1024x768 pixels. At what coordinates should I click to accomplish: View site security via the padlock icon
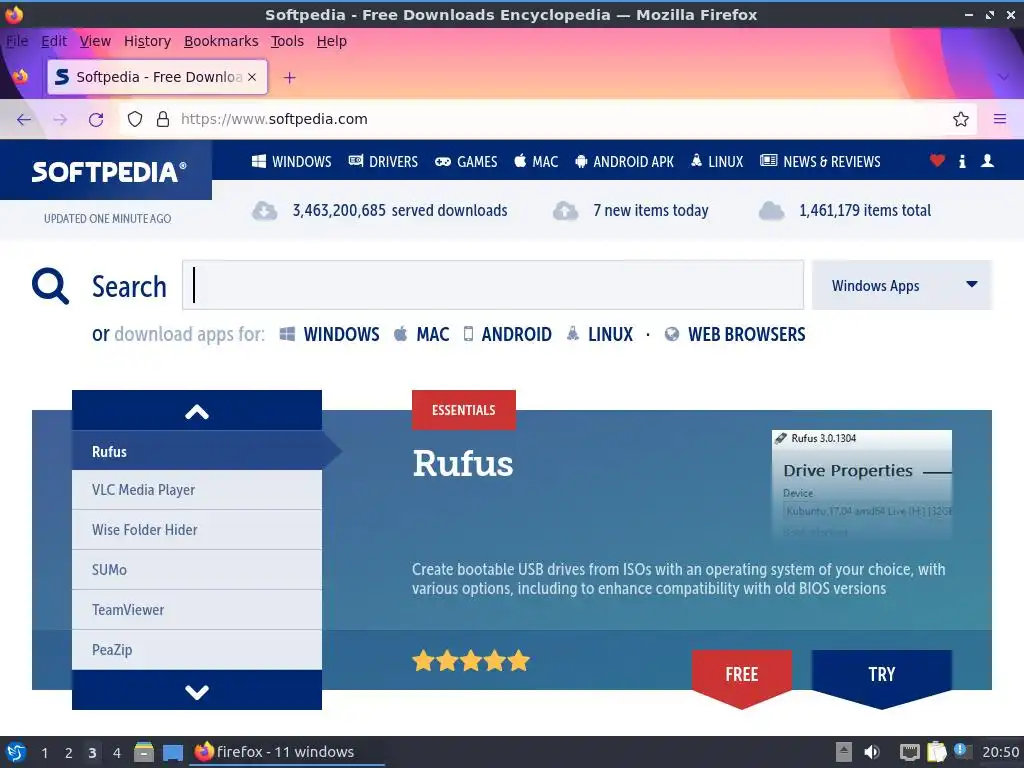click(x=163, y=119)
